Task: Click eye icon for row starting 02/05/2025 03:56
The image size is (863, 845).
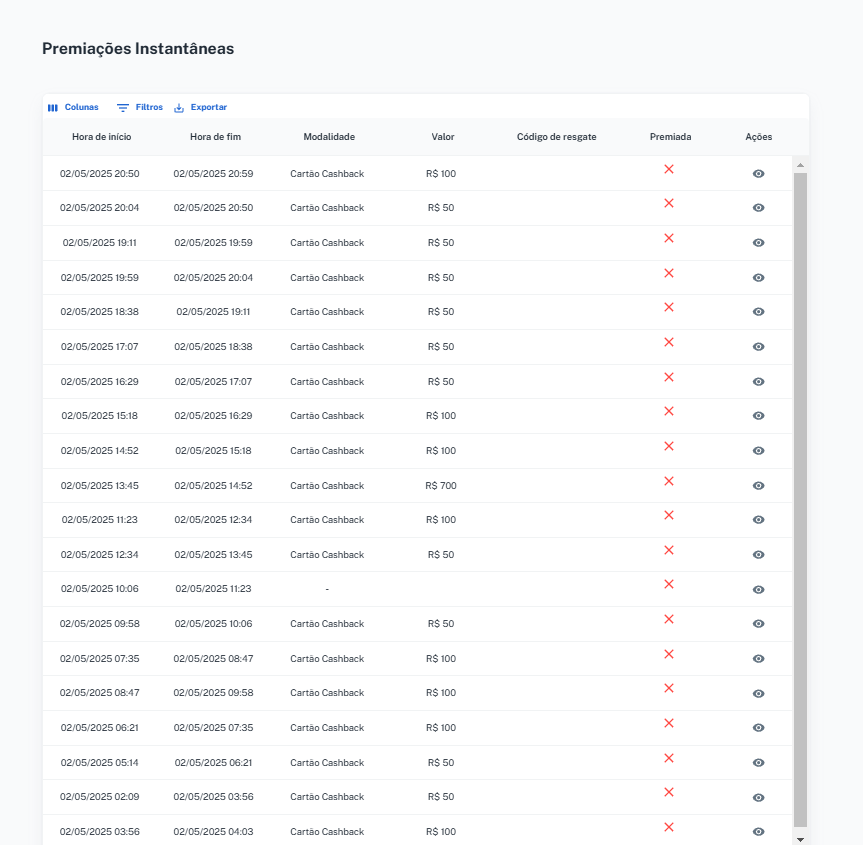Action: pyautogui.click(x=758, y=832)
